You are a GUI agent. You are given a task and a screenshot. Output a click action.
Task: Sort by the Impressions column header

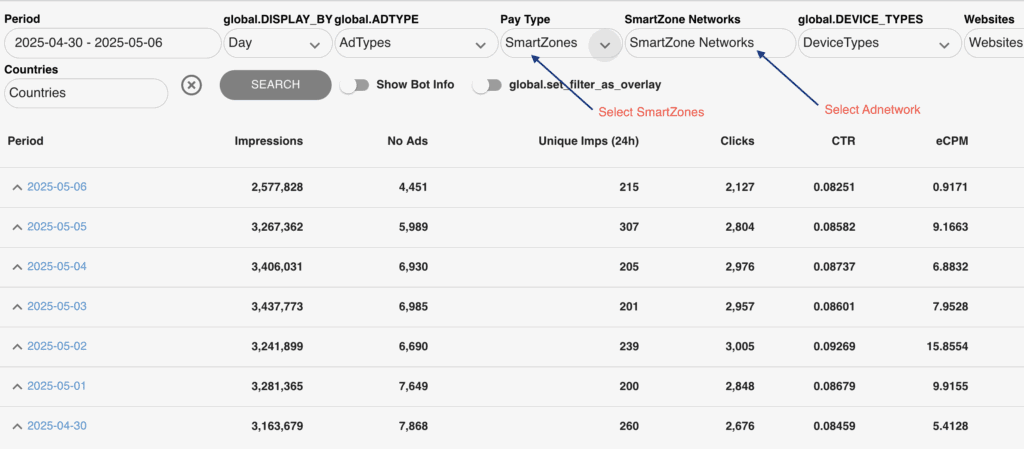point(268,141)
